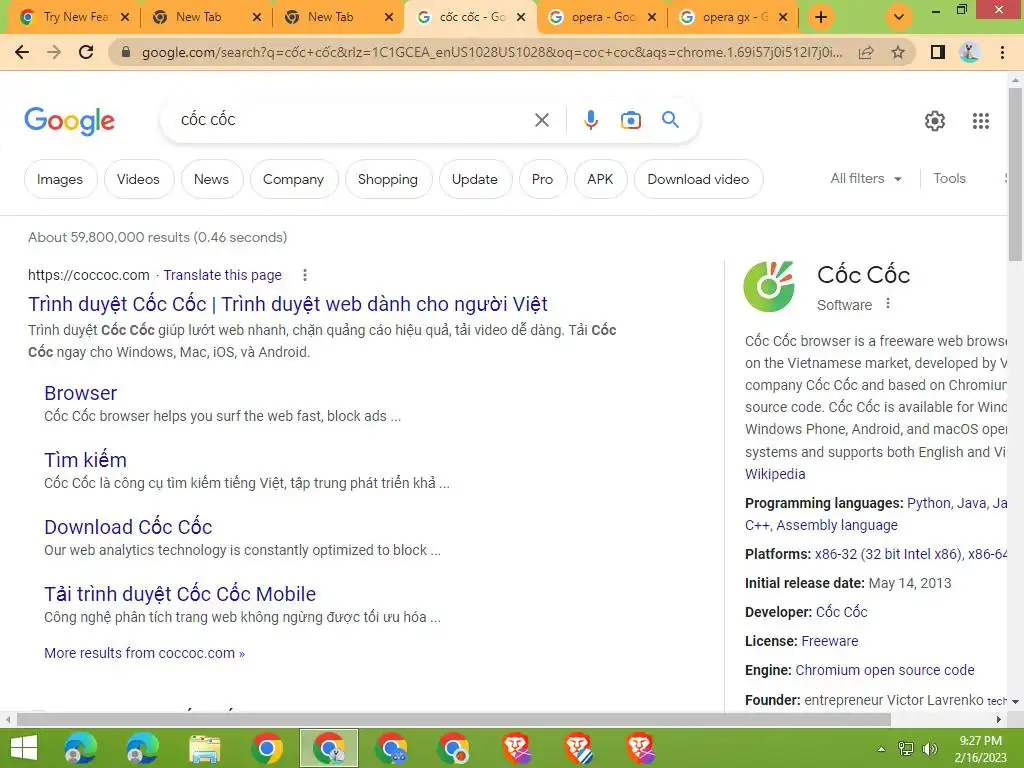Open a new tab with plus button
Image resolution: width=1024 pixels, height=768 pixels.
pyautogui.click(x=821, y=17)
